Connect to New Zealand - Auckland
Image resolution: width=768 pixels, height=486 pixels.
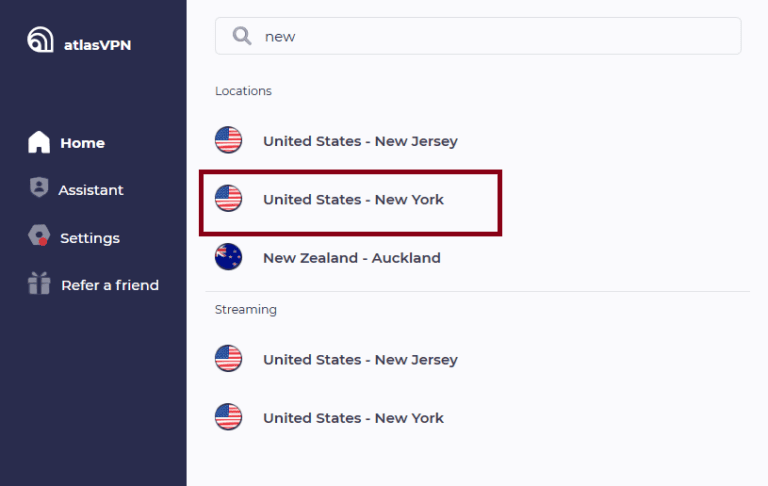click(351, 258)
